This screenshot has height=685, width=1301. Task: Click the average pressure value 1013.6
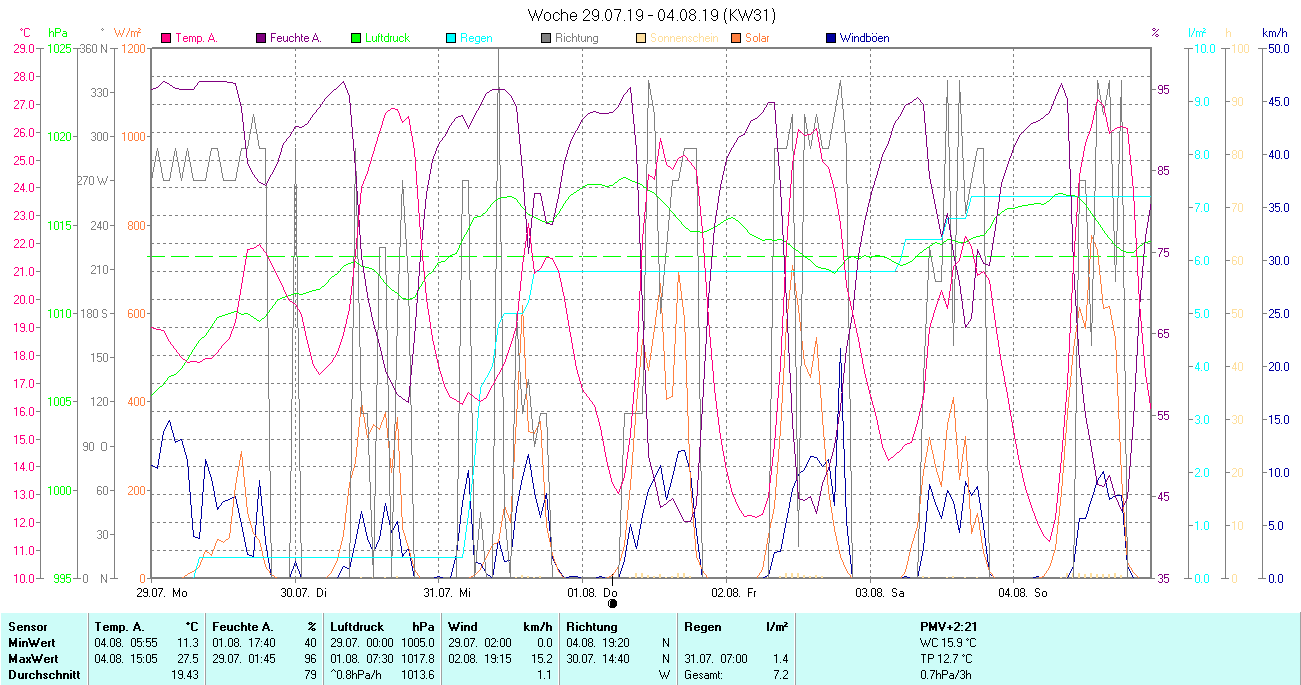point(418,675)
